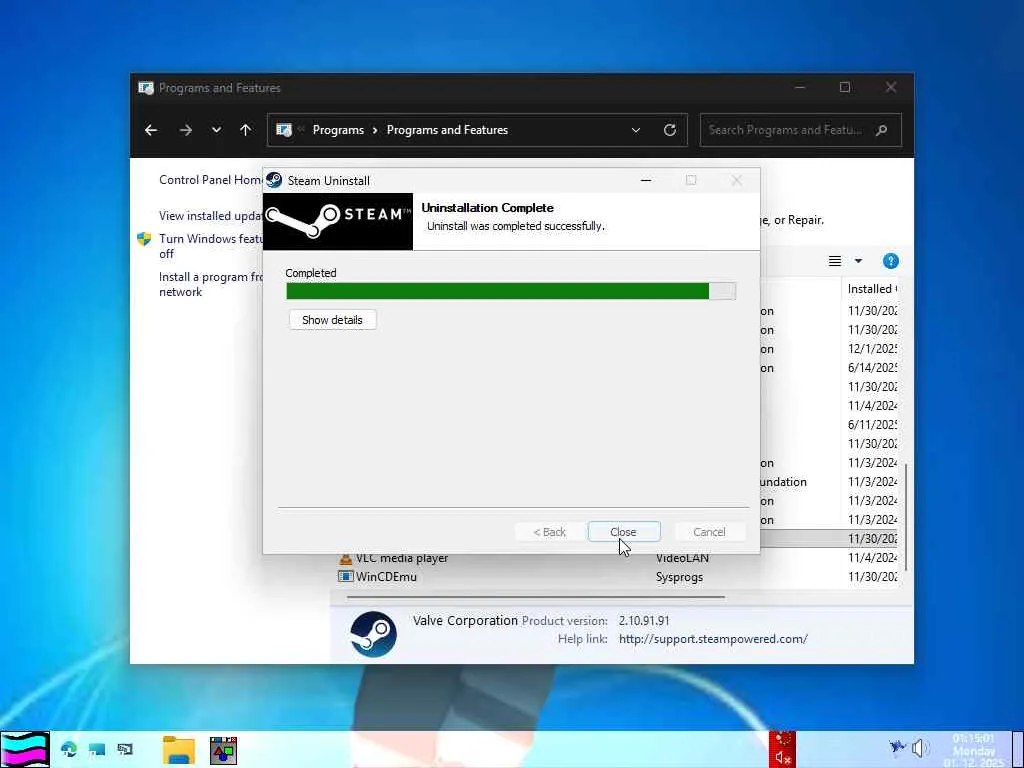The image size is (1024, 768).
Task: Click the large Steam icon in details pane
Action: (373, 634)
